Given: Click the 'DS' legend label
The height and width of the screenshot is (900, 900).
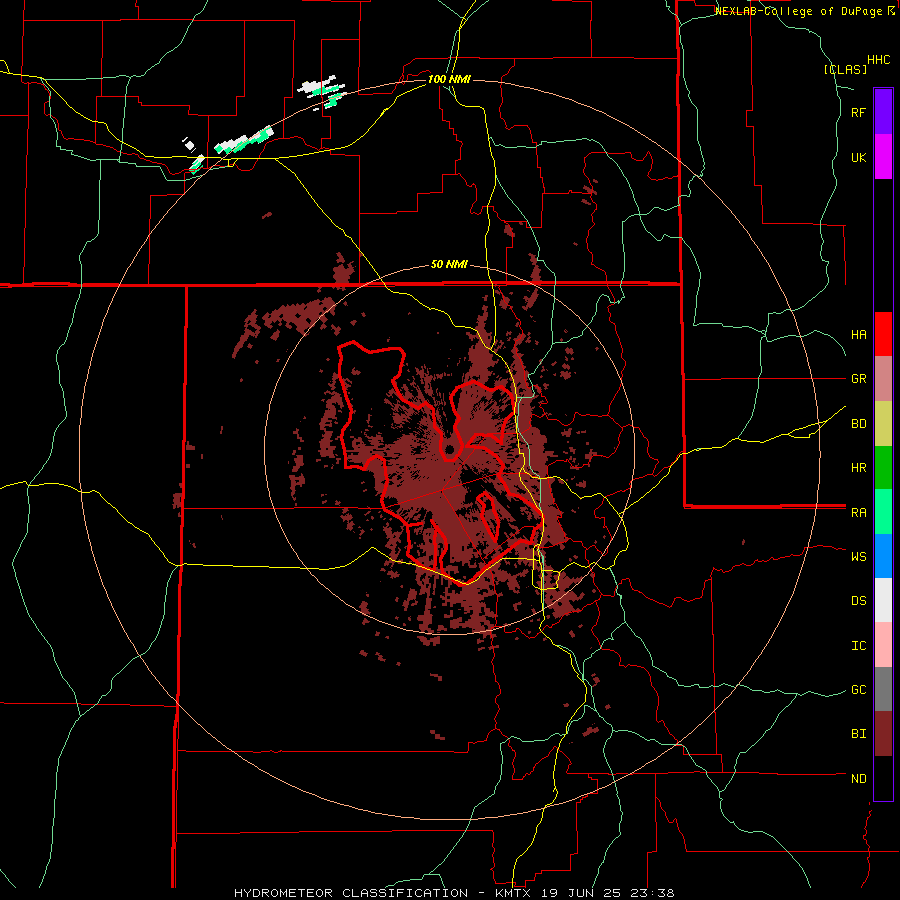Looking at the screenshot, I should pos(859,601).
